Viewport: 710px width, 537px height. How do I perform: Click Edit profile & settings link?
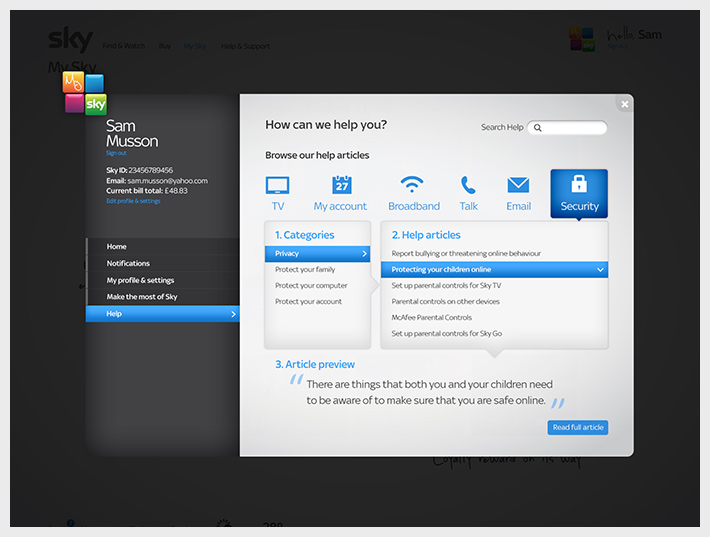[133, 201]
